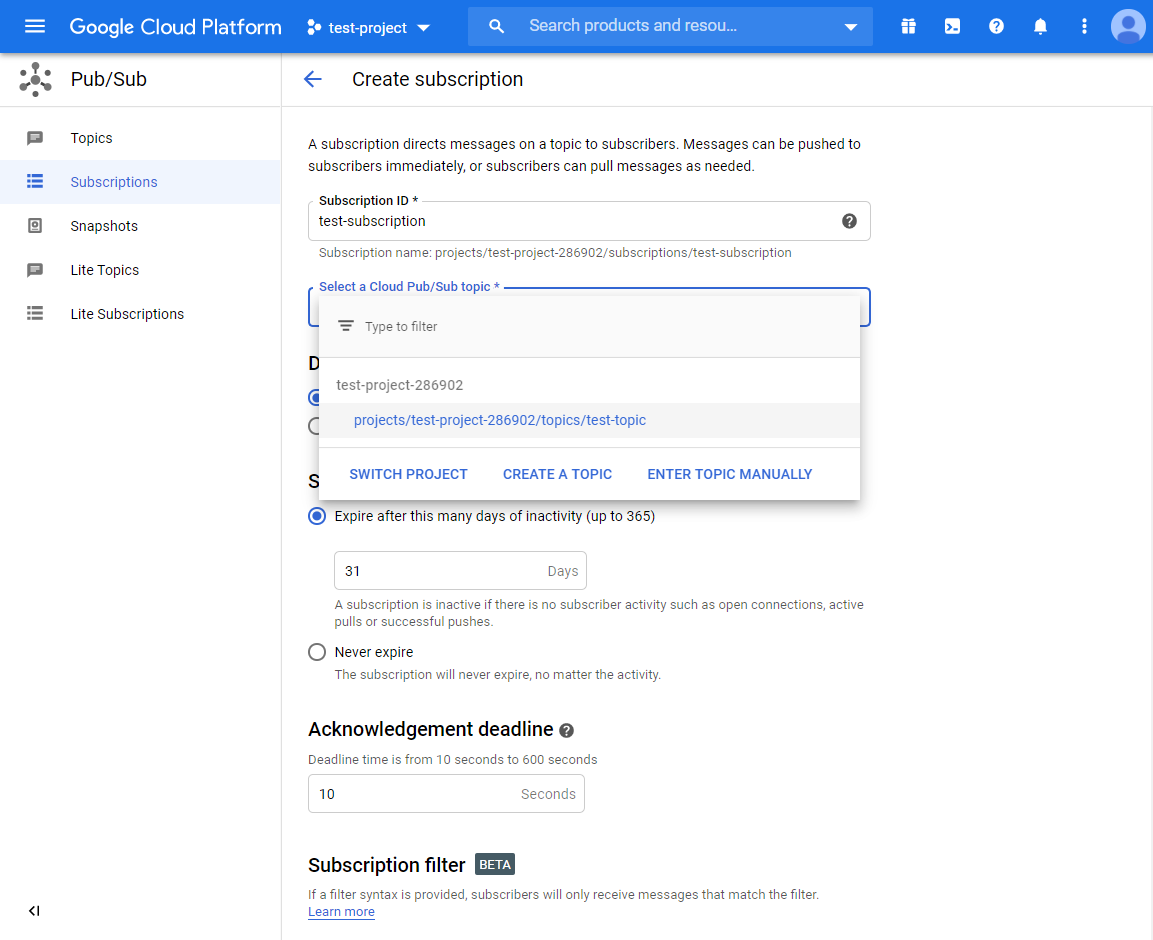The width and height of the screenshot is (1153, 940).
Task: Click the Lite Subscriptions icon
Action: pos(35,314)
